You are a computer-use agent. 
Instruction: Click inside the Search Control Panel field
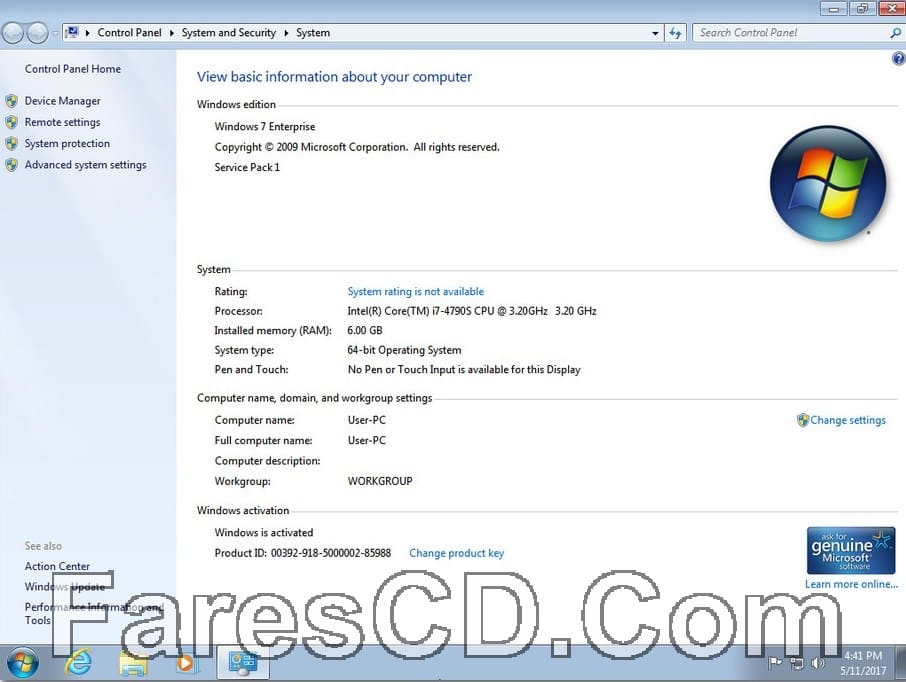click(x=790, y=33)
